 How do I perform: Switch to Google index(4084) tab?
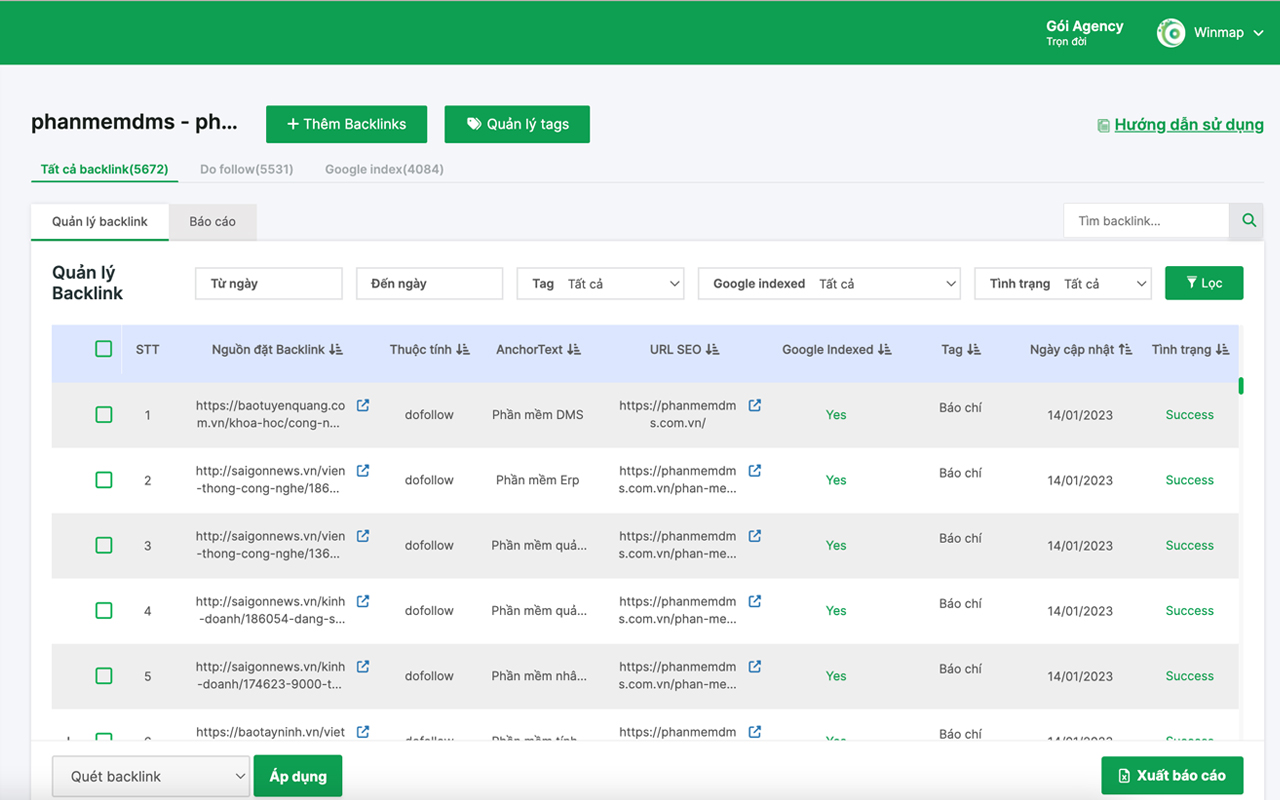pyautogui.click(x=384, y=169)
